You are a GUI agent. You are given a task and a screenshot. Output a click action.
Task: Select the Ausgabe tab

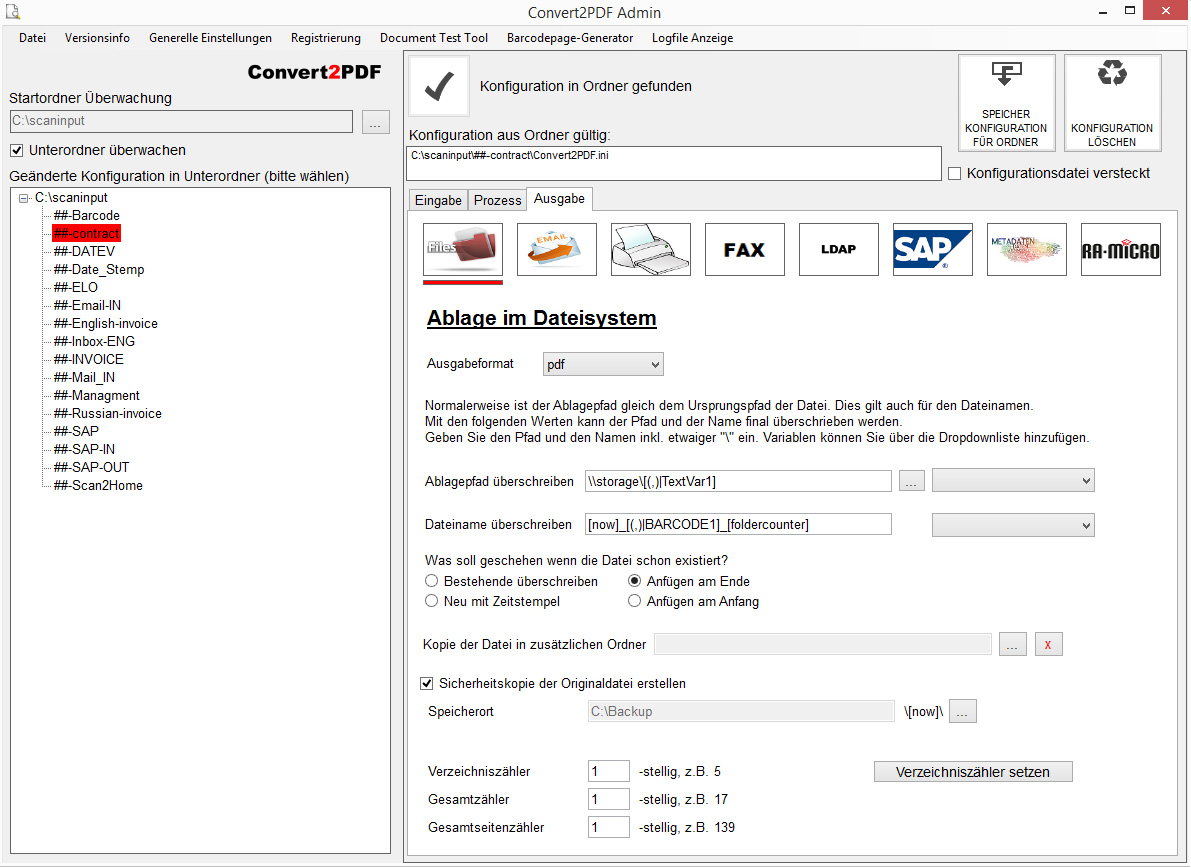pyautogui.click(x=559, y=198)
